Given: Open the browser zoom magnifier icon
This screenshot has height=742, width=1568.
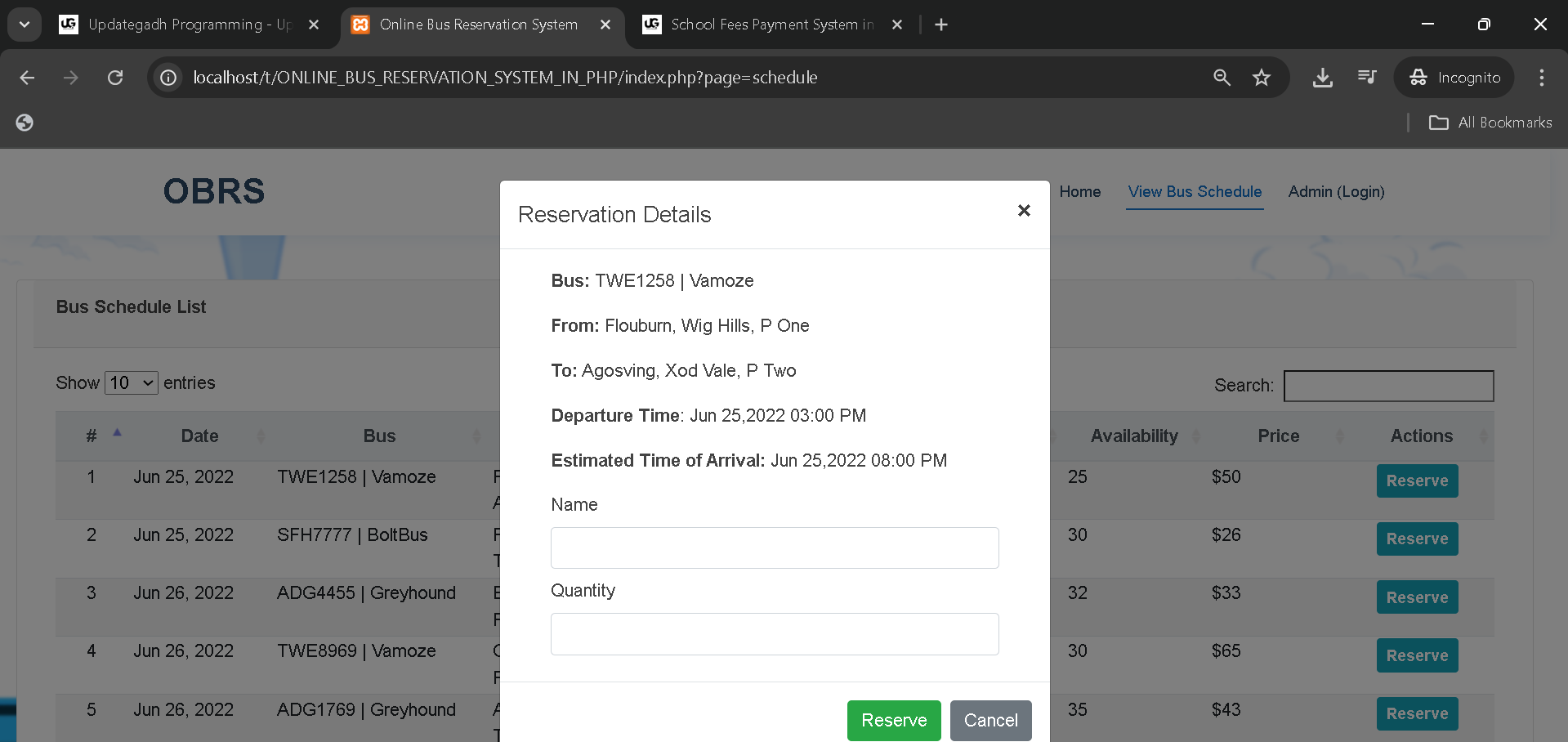Looking at the screenshot, I should [x=1222, y=78].
